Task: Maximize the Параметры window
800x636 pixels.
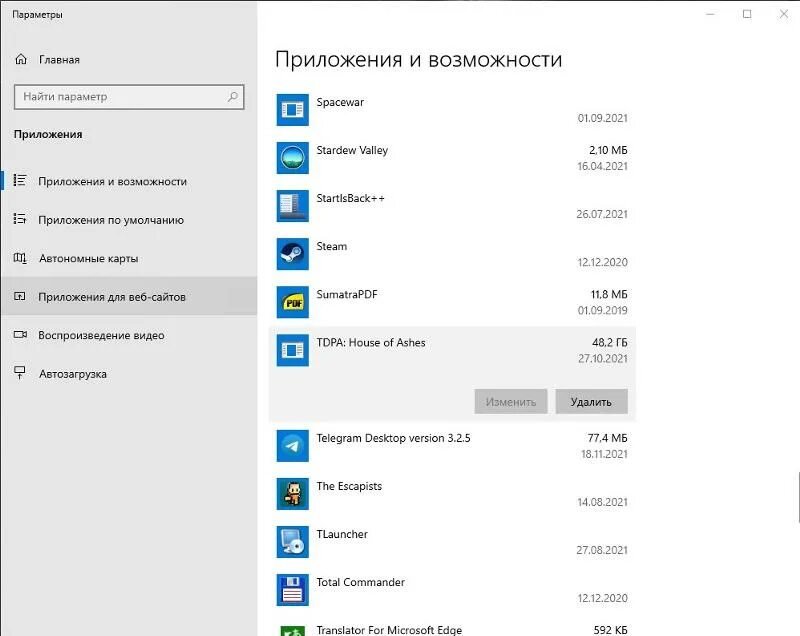Action: pos(747,14)
